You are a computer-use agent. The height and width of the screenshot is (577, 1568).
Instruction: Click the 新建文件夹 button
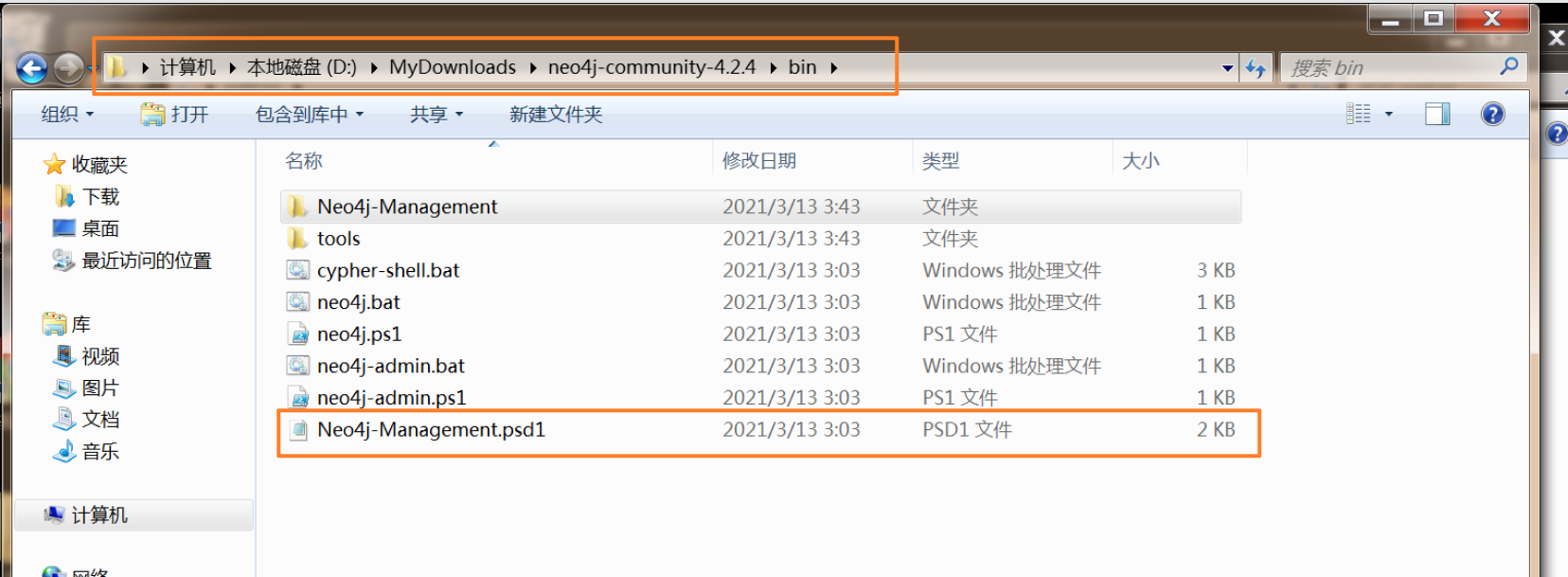556,114
